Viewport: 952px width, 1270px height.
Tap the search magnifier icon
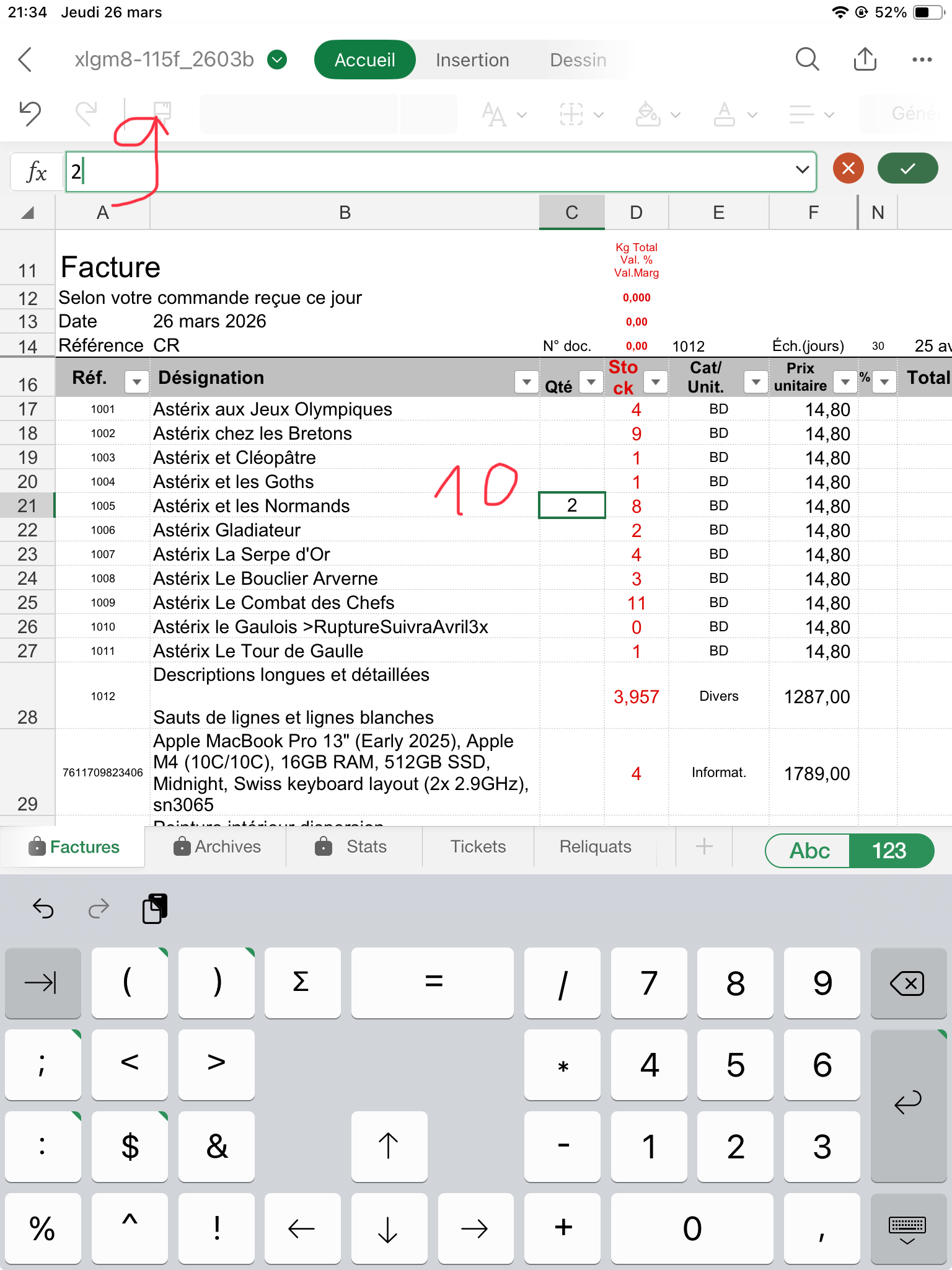(x=807, y=60)
